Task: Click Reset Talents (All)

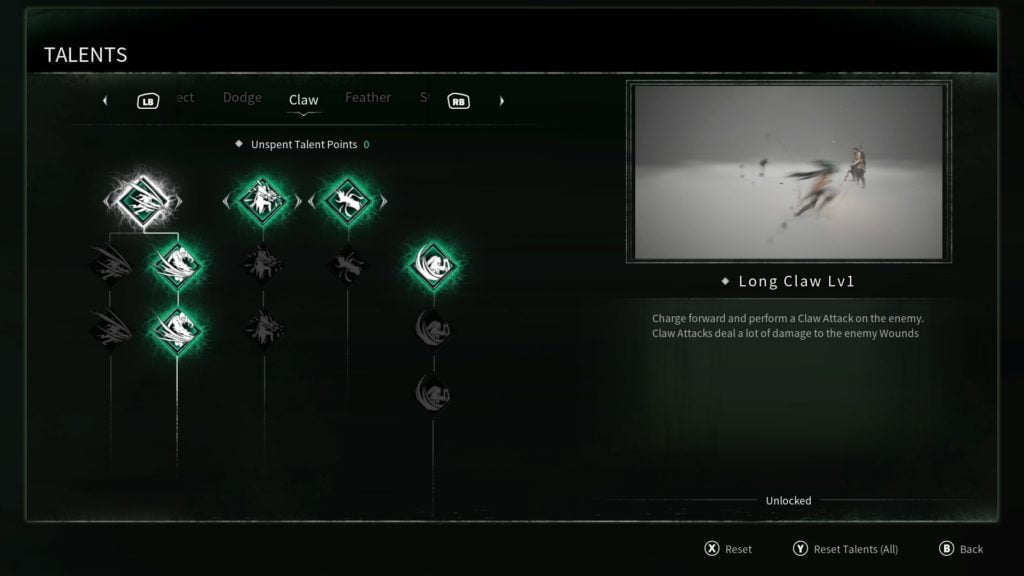Action: [x=845, y=549]
